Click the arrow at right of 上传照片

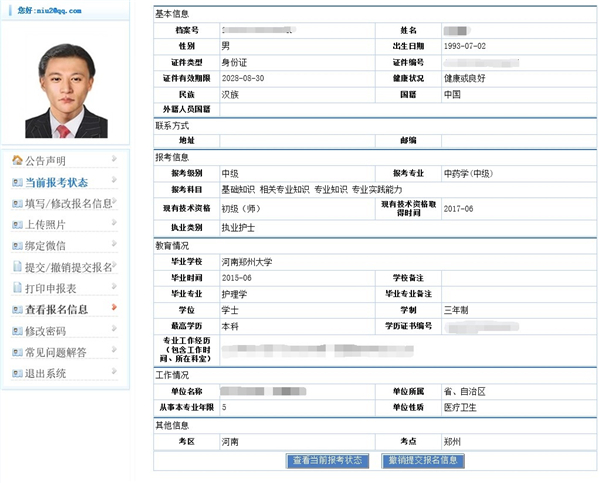click(x=114, y=222)
